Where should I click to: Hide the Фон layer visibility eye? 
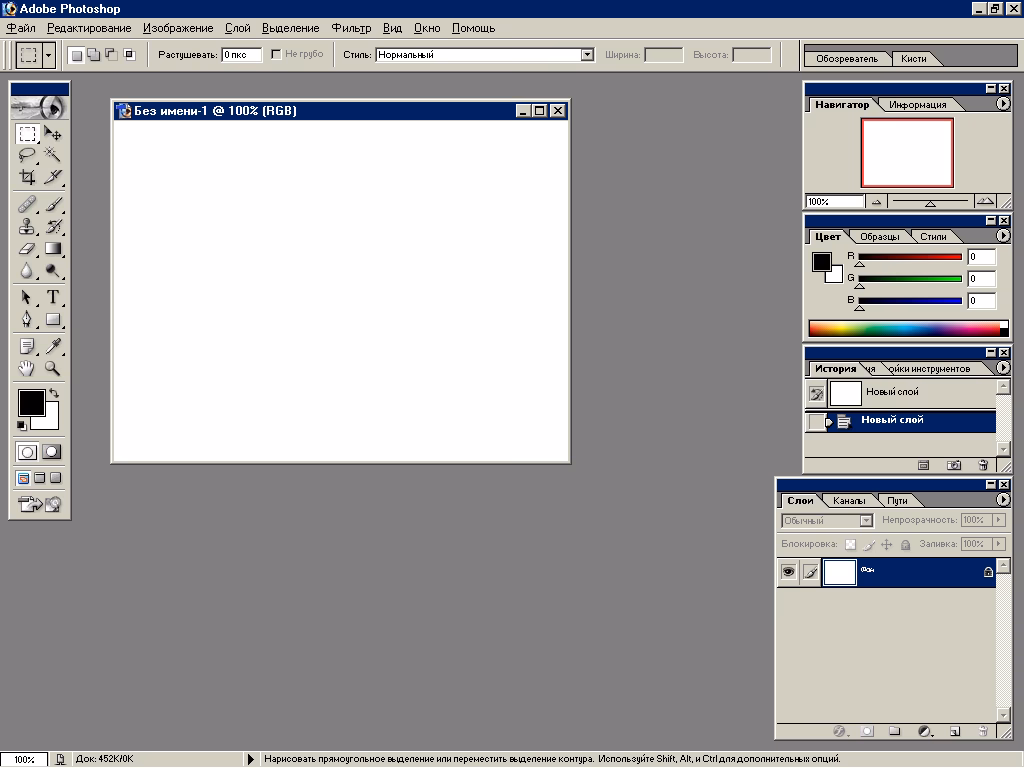789,571
